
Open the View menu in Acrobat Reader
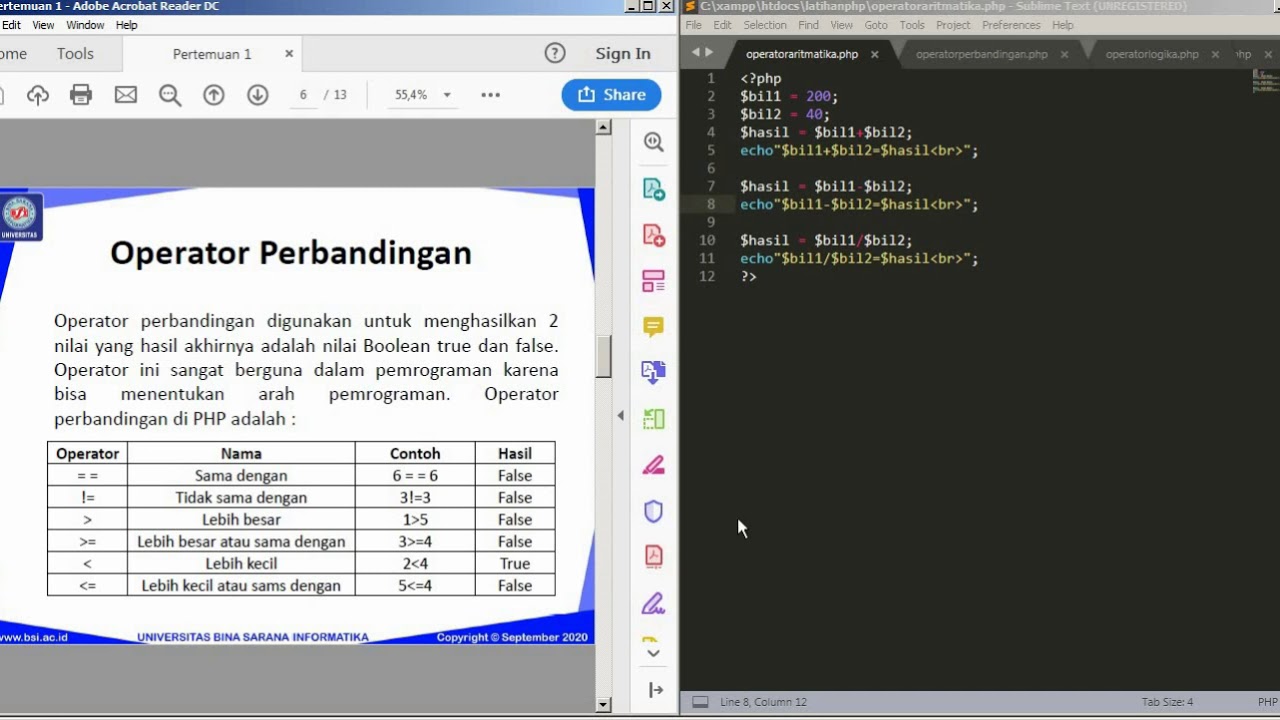click(44, 25)
